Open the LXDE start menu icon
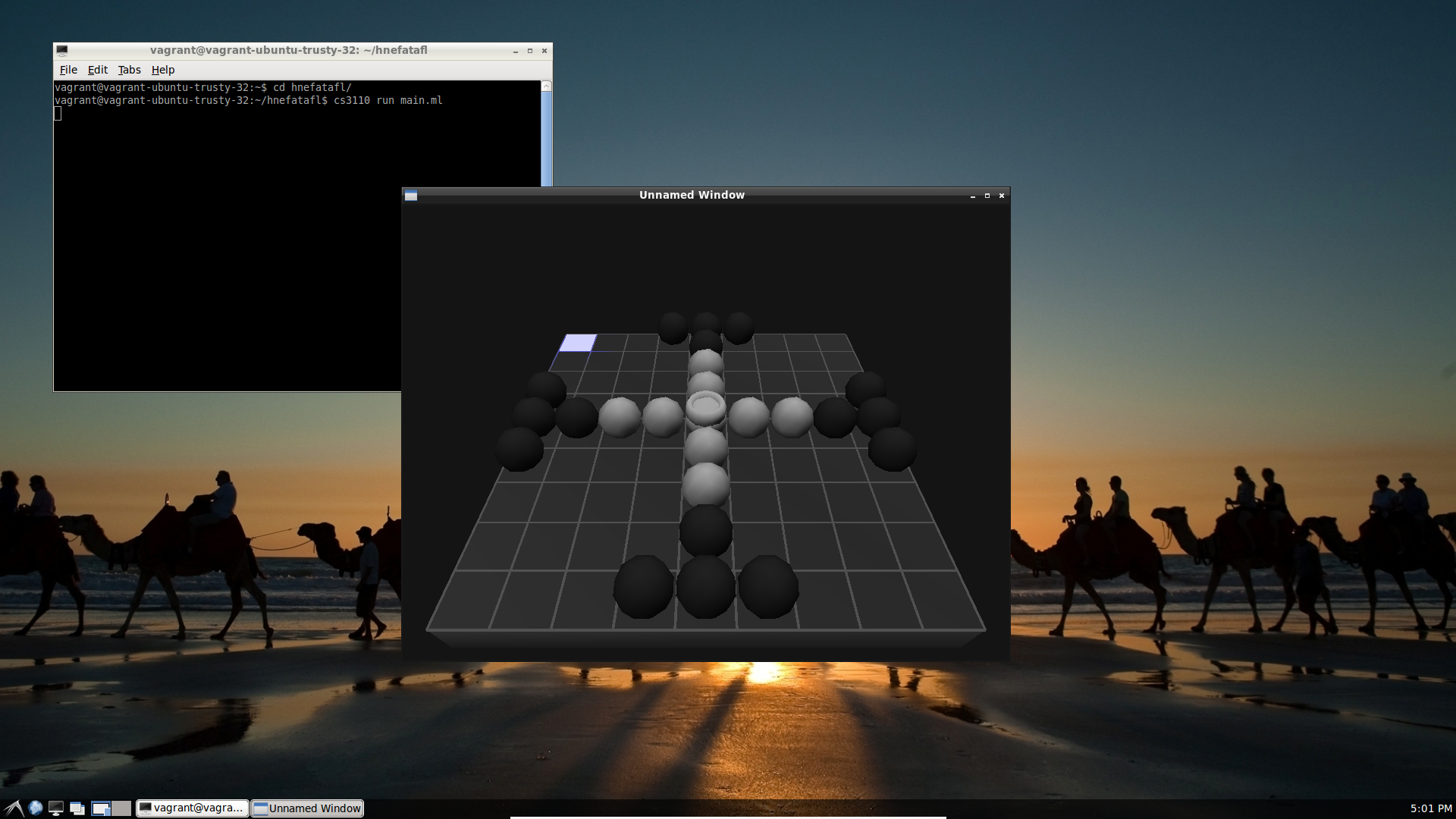 pyautogui.click(x=14, y=808)
